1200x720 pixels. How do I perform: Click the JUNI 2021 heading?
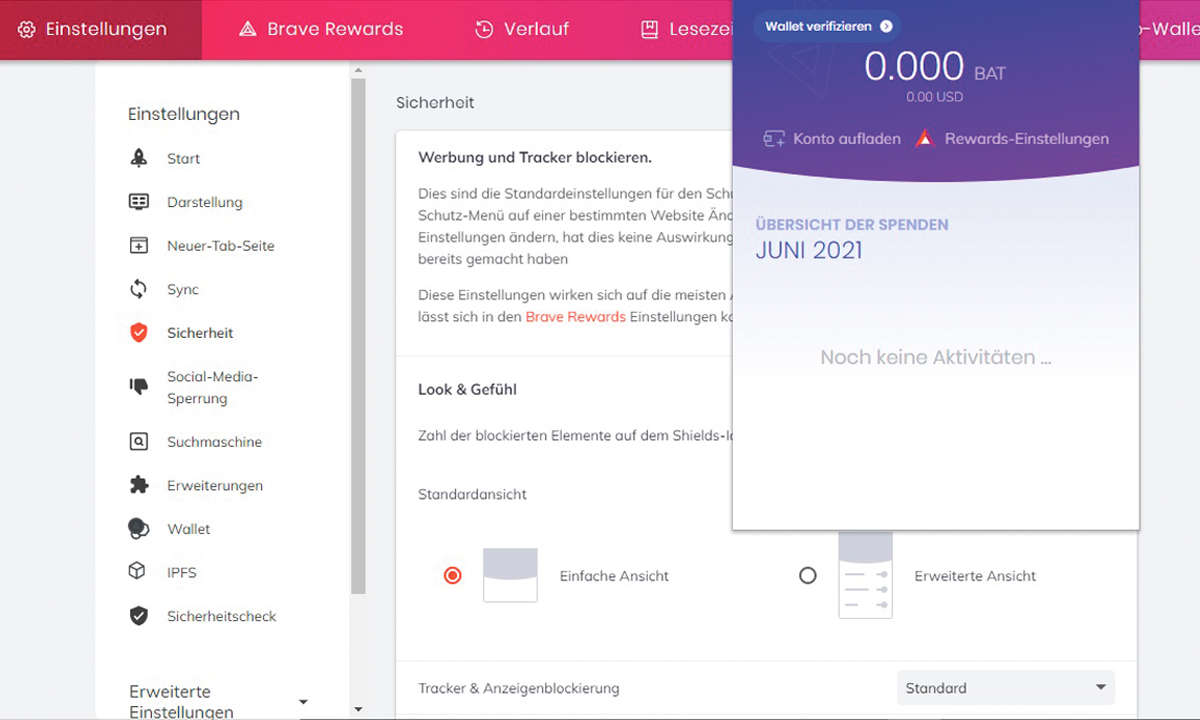(809, 250)
